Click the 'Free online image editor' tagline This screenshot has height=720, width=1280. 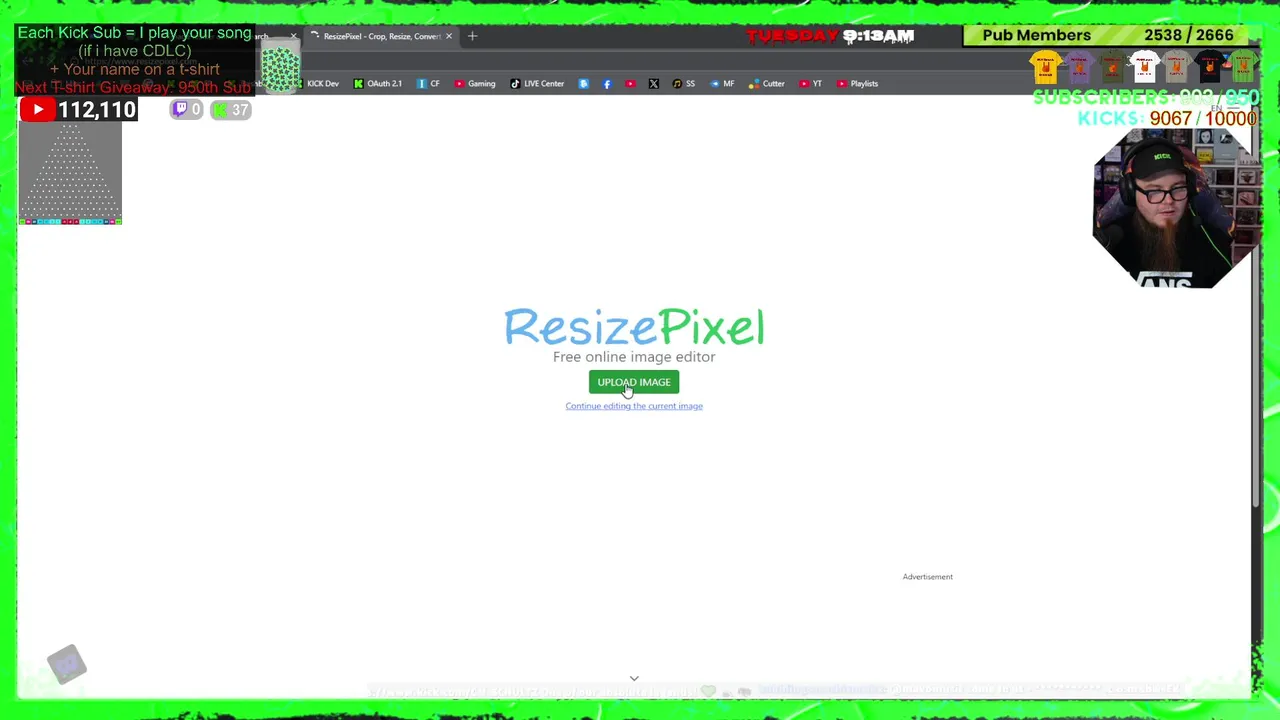pos(634,357)
